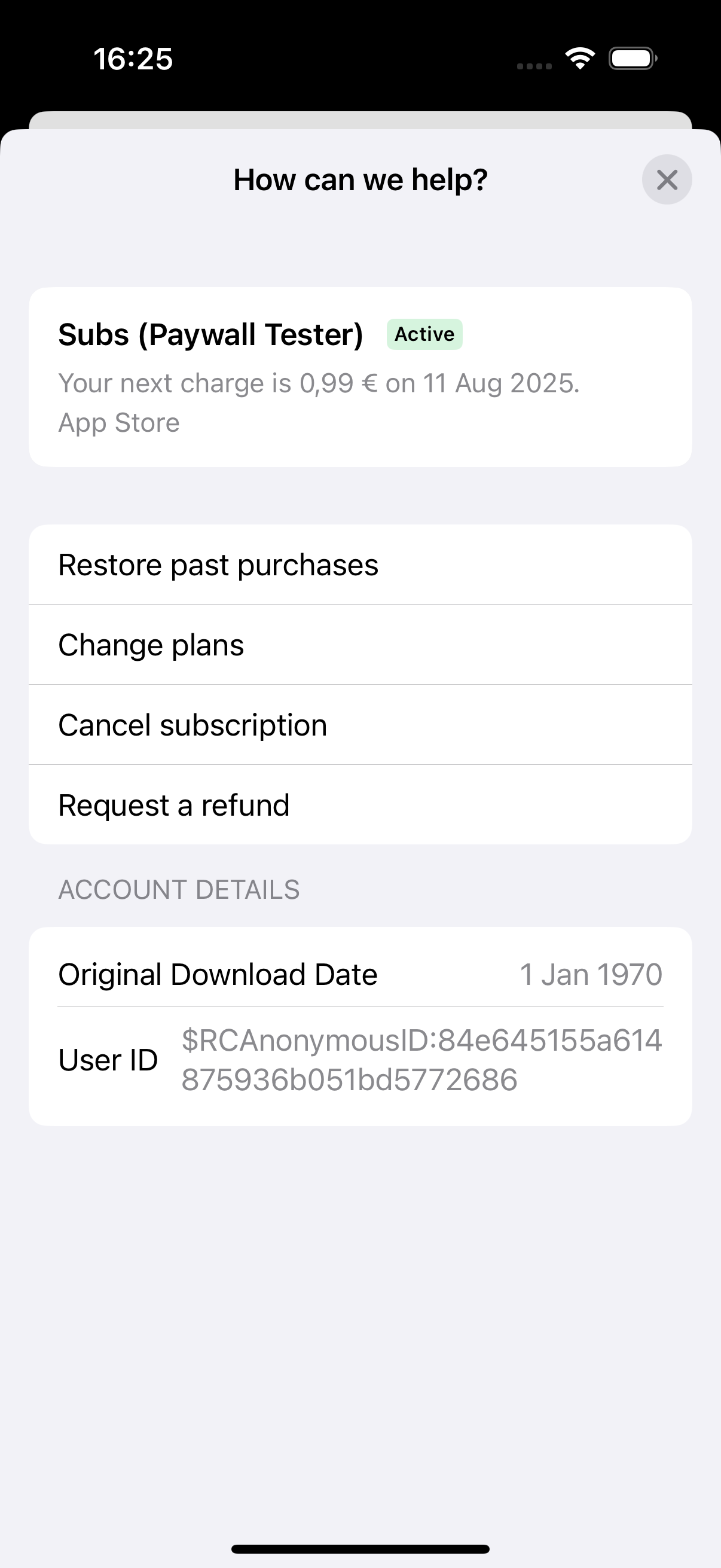
Task: Select the ACCOUNT DETAILS heading
Action: (179, 889)
